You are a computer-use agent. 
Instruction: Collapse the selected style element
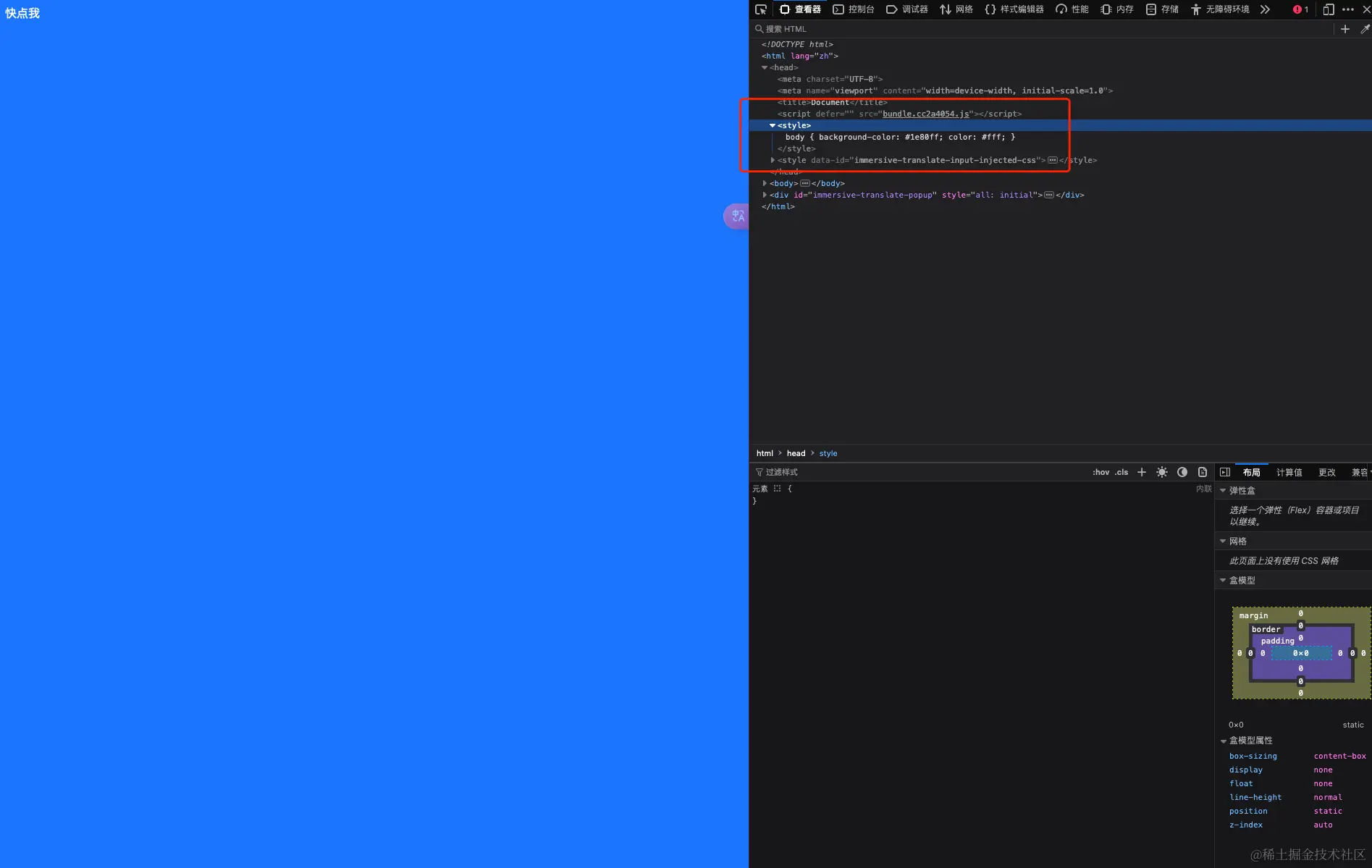coord(773,125)
